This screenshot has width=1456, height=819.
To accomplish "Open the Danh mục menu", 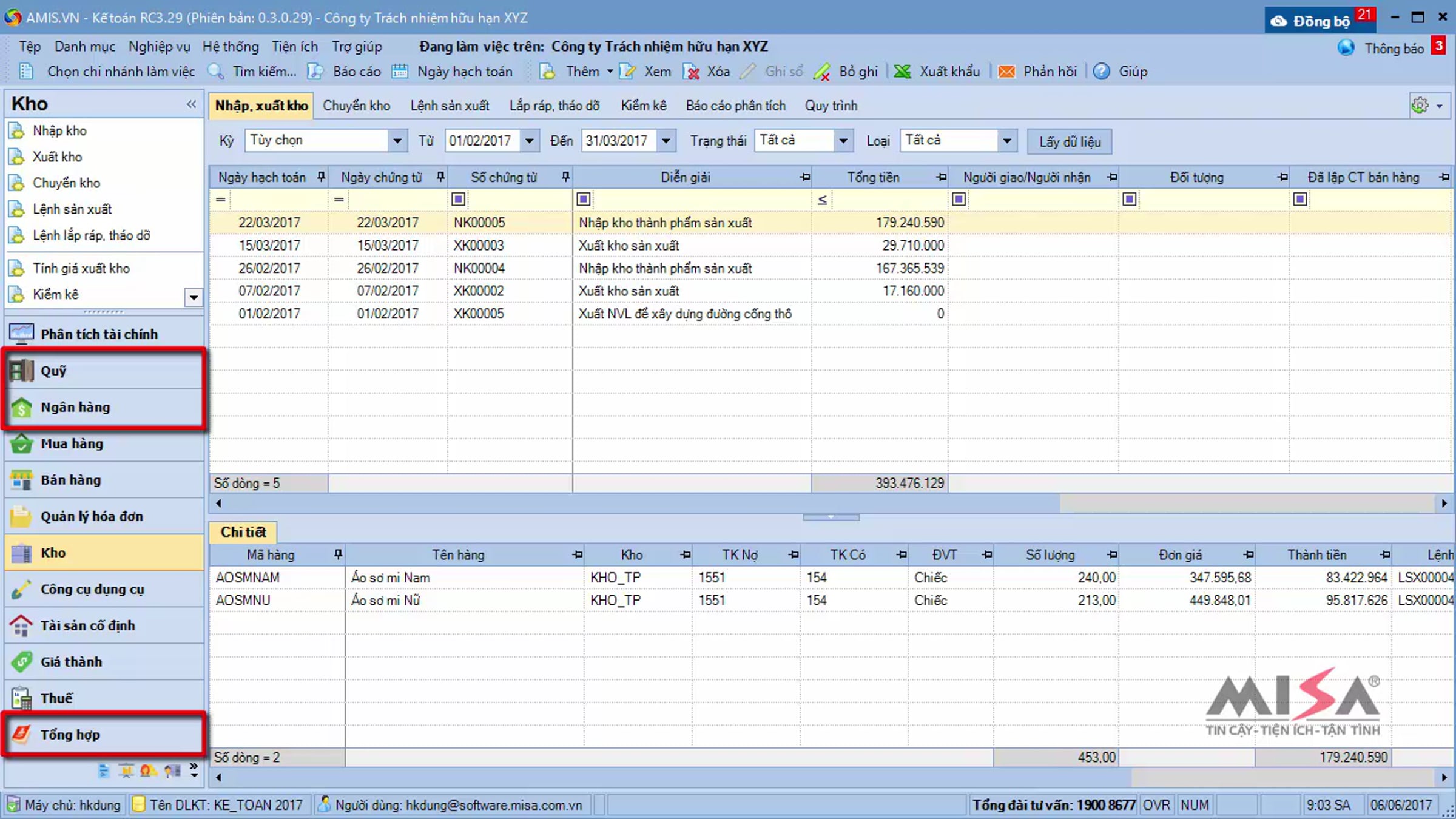I will 85,47.
